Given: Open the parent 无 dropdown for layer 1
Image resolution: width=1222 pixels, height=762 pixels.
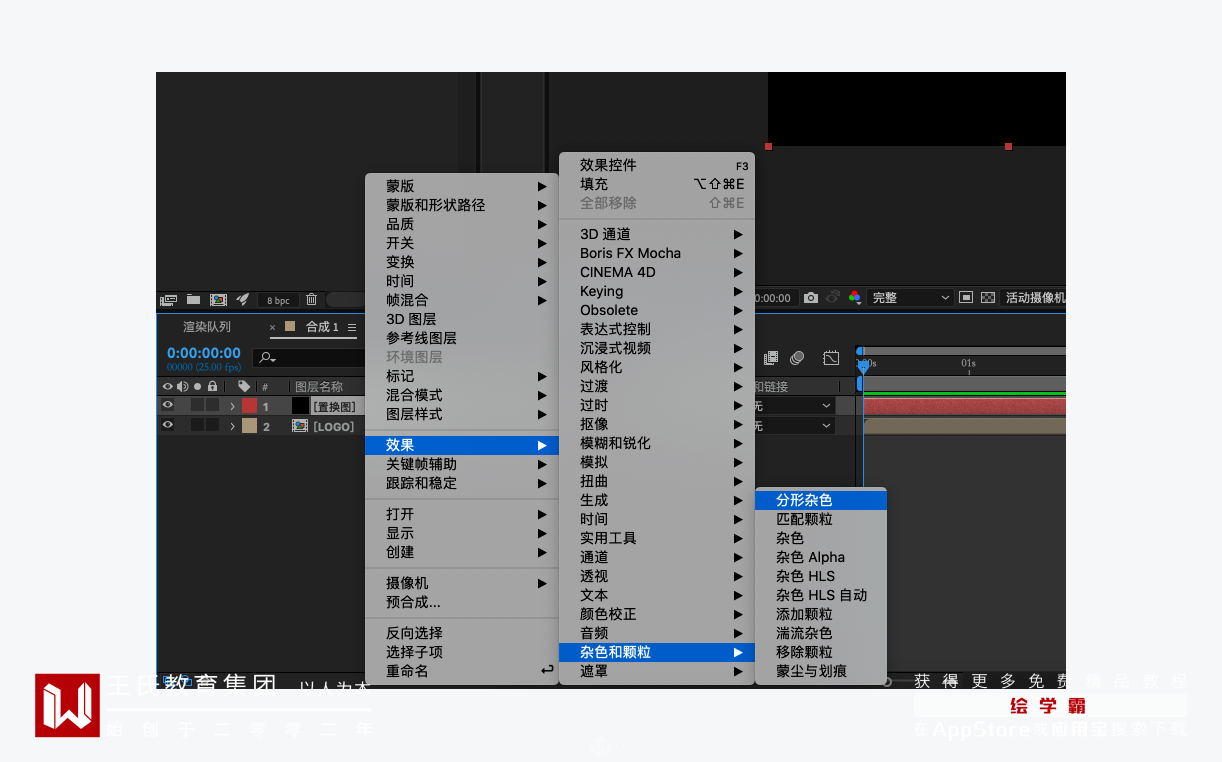Looking at the screenshot, I should [795, 406].
